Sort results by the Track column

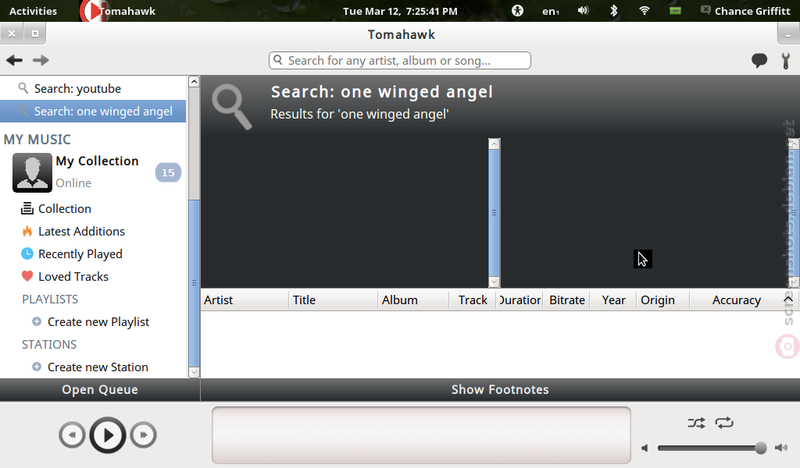472,300
